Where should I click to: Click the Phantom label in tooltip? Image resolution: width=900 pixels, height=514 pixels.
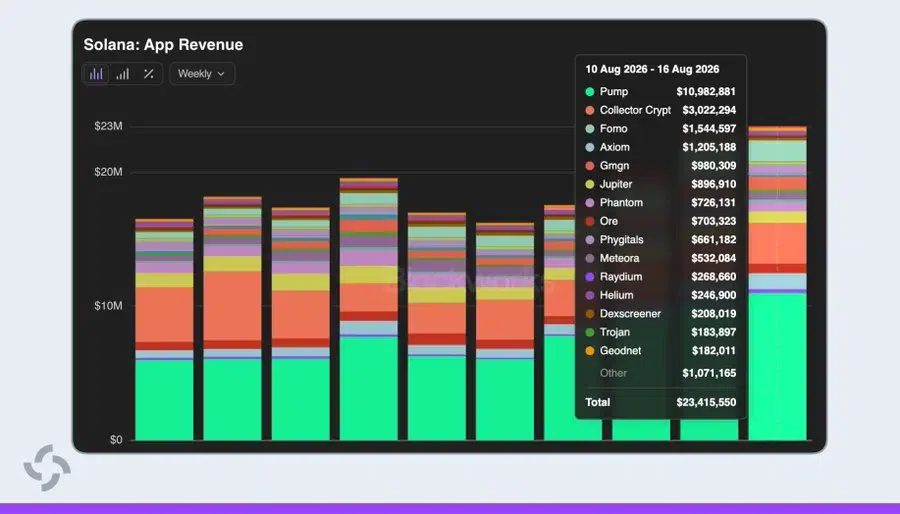pos(621,203)
